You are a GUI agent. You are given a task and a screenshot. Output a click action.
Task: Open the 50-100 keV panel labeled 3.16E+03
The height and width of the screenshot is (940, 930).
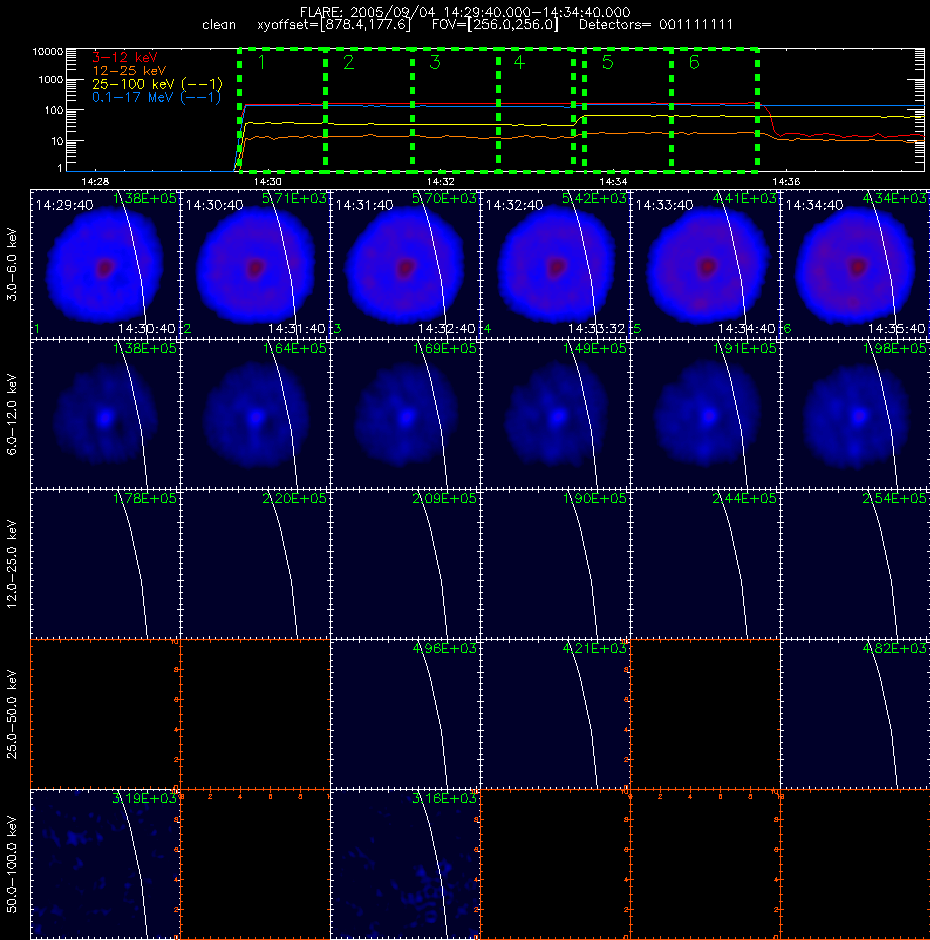pyautogui.click(x=405, y=864)
